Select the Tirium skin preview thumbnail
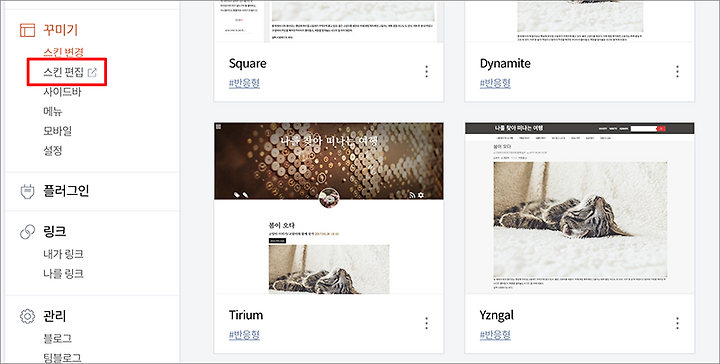This screenshot has width=720, height=364. coord(329,208)
